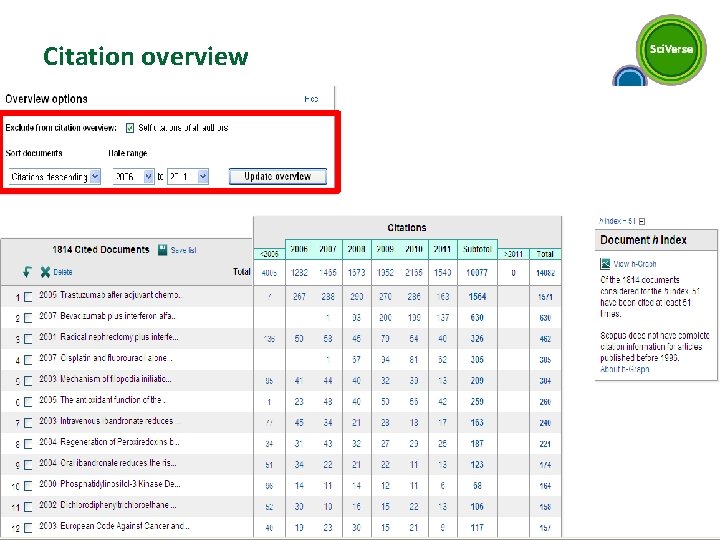Click the 2010 citations column header
The width and height of the screenshot is (720, 540).
tap(414, 249)
